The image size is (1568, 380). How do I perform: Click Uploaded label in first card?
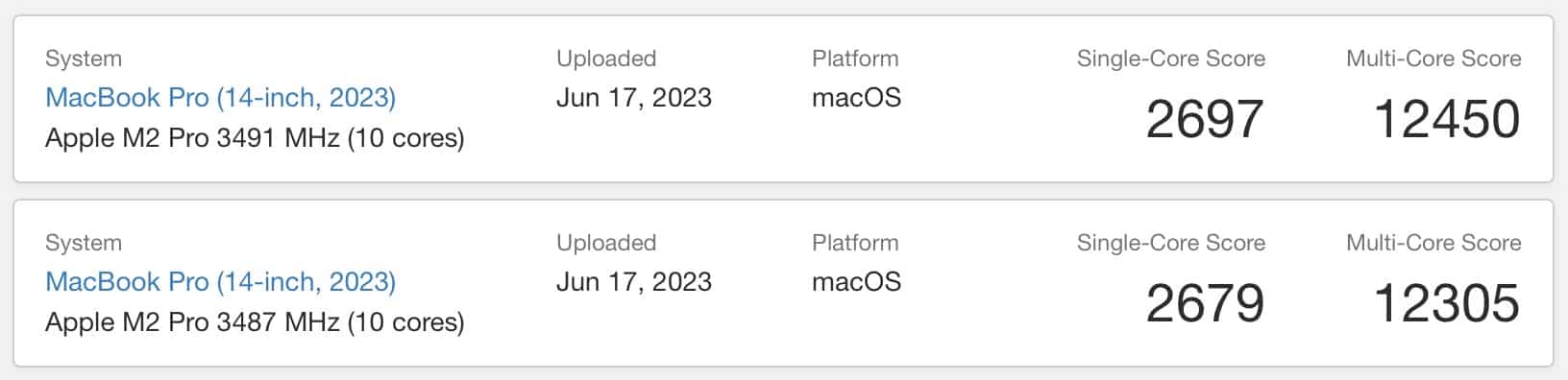click(x=606, y=59)
